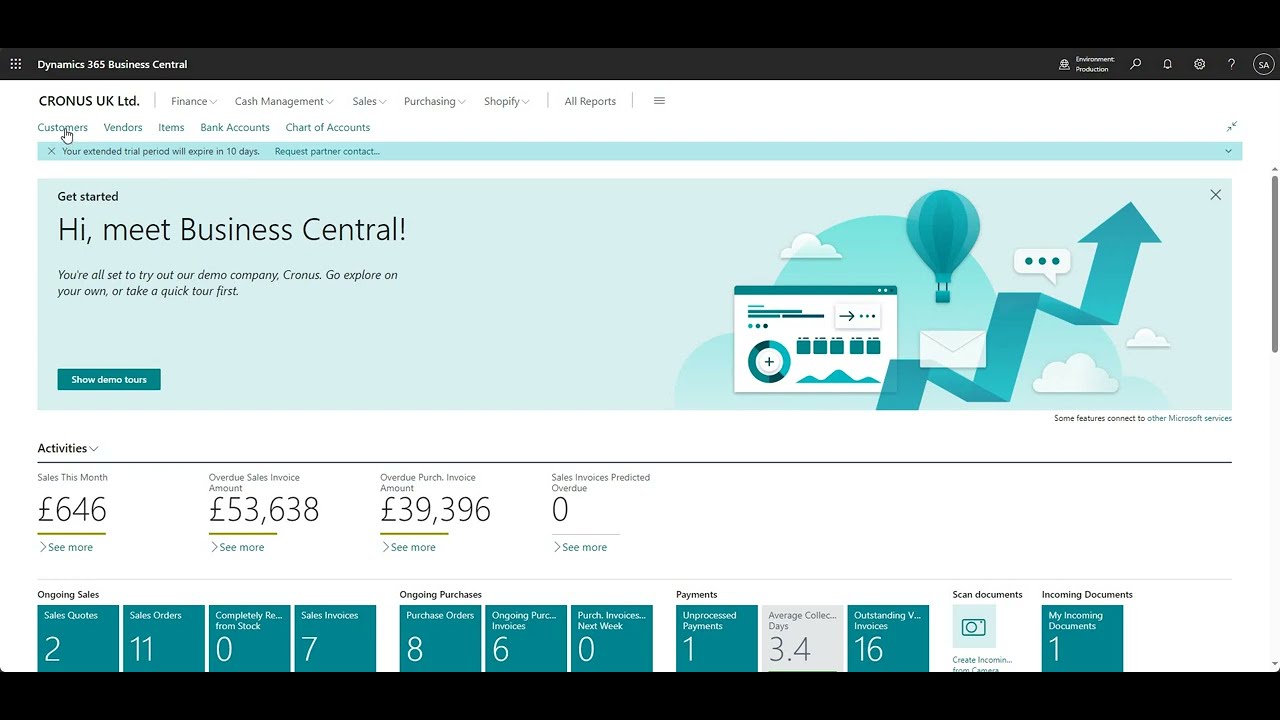Screen dimensions: 1280x720
Task: Dismiss the trial expiry notification
Action: [51, 151]
